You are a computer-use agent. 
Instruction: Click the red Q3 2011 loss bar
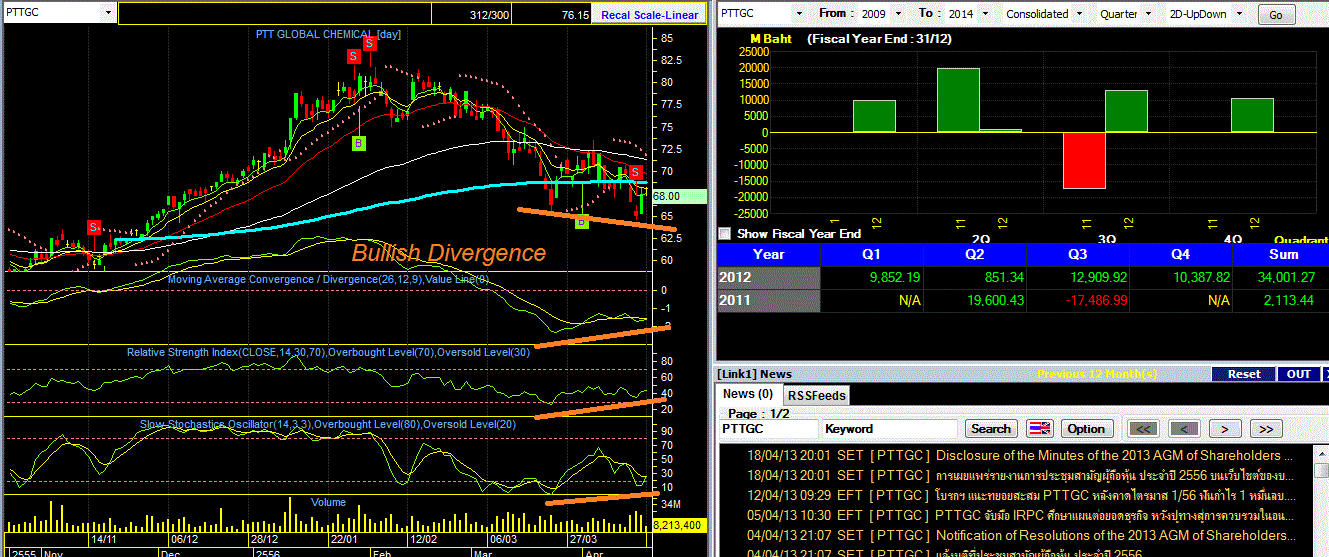pos(1083,160)
